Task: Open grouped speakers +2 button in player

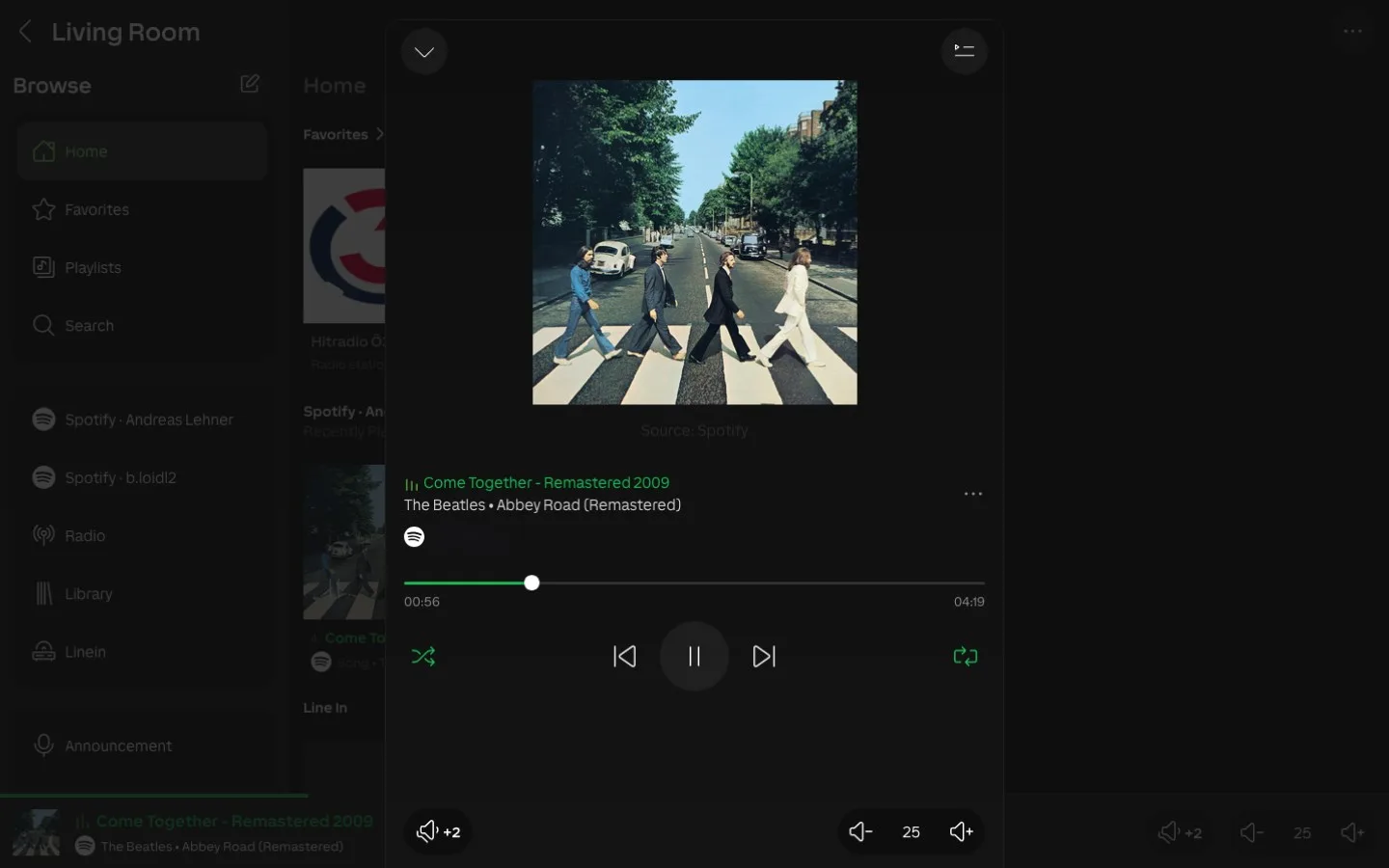Action: click(x=438, y=831)
